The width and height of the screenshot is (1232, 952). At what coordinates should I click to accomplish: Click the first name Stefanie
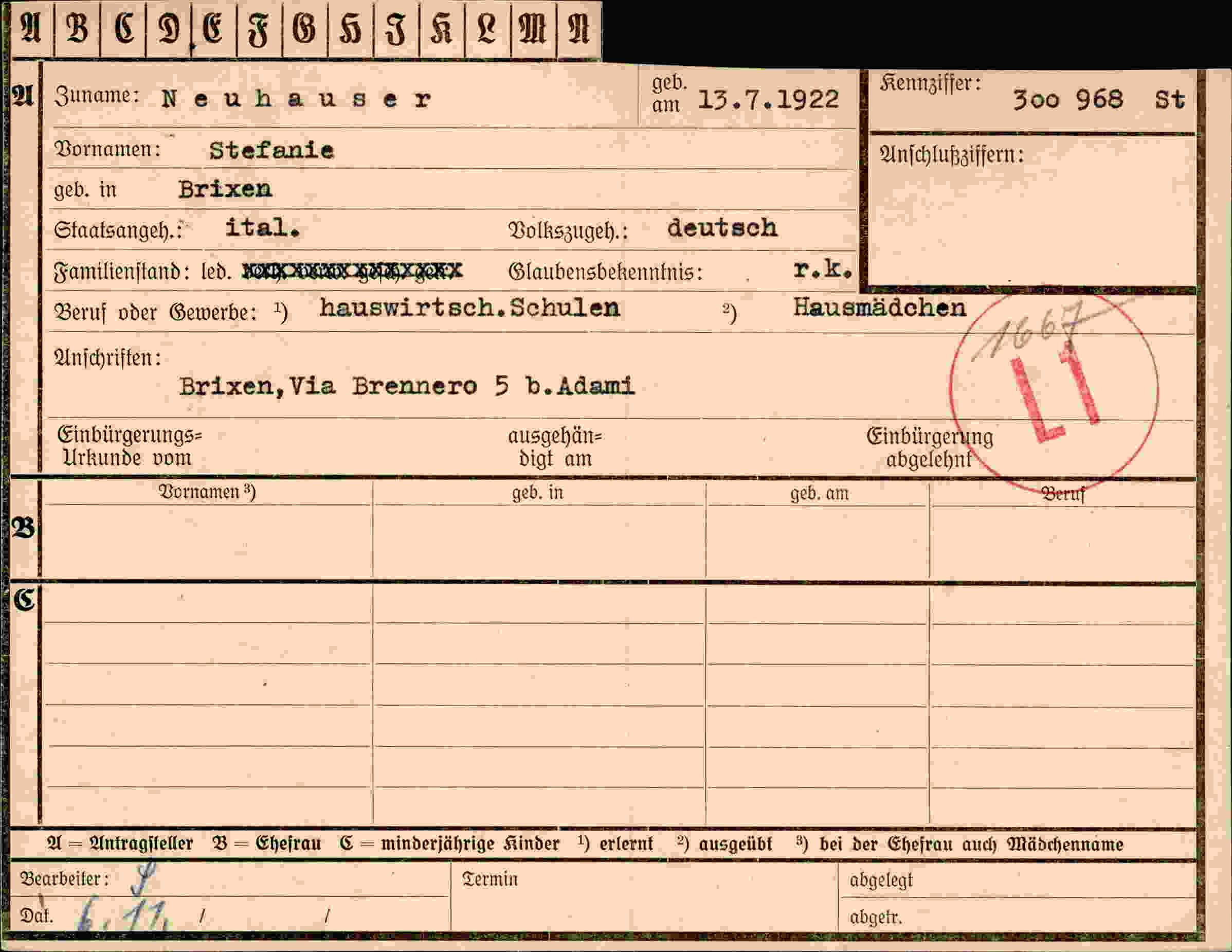[x=271, y=151]
